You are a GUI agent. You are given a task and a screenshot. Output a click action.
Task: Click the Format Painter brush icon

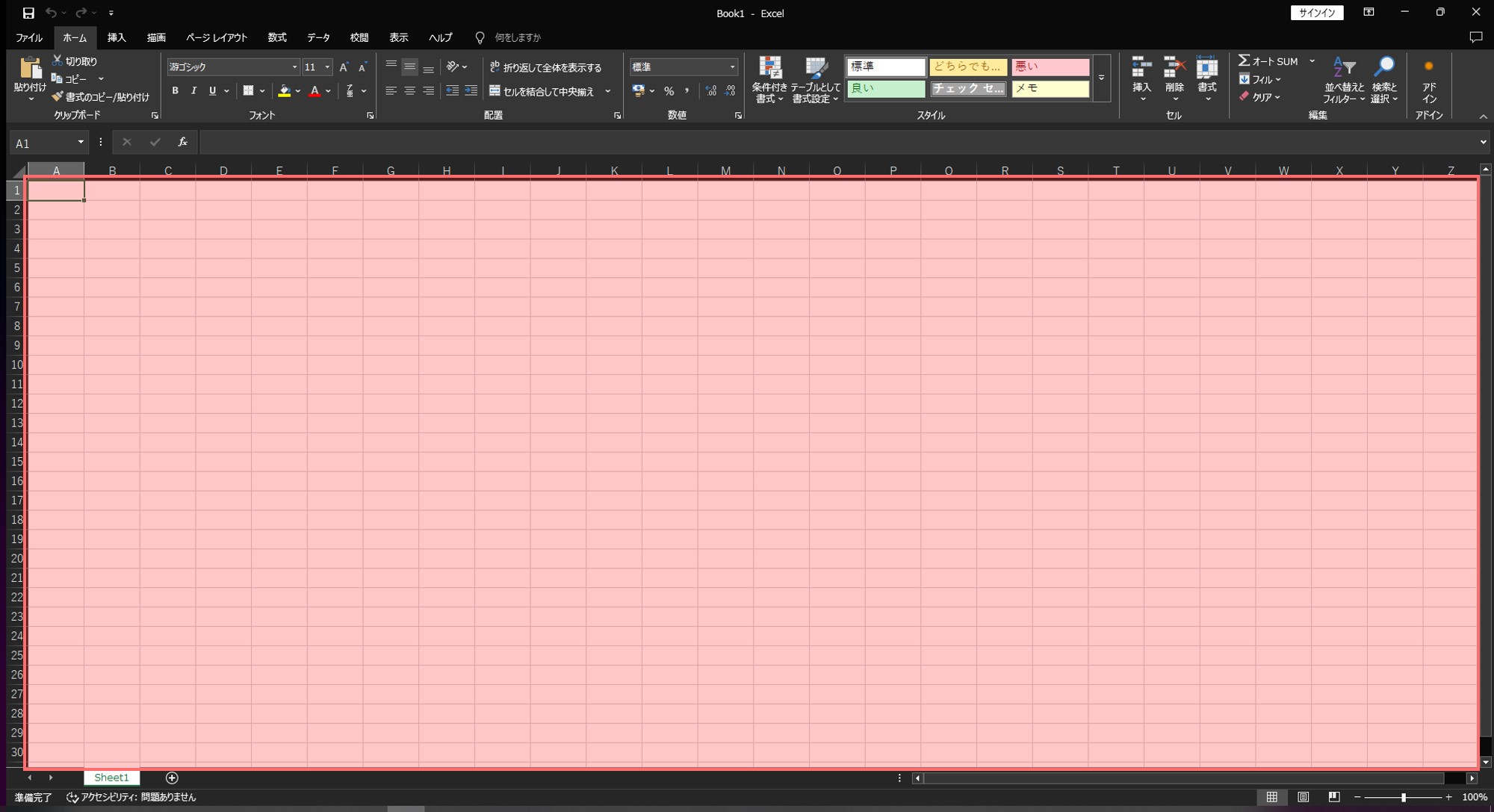tap(58, 96)
